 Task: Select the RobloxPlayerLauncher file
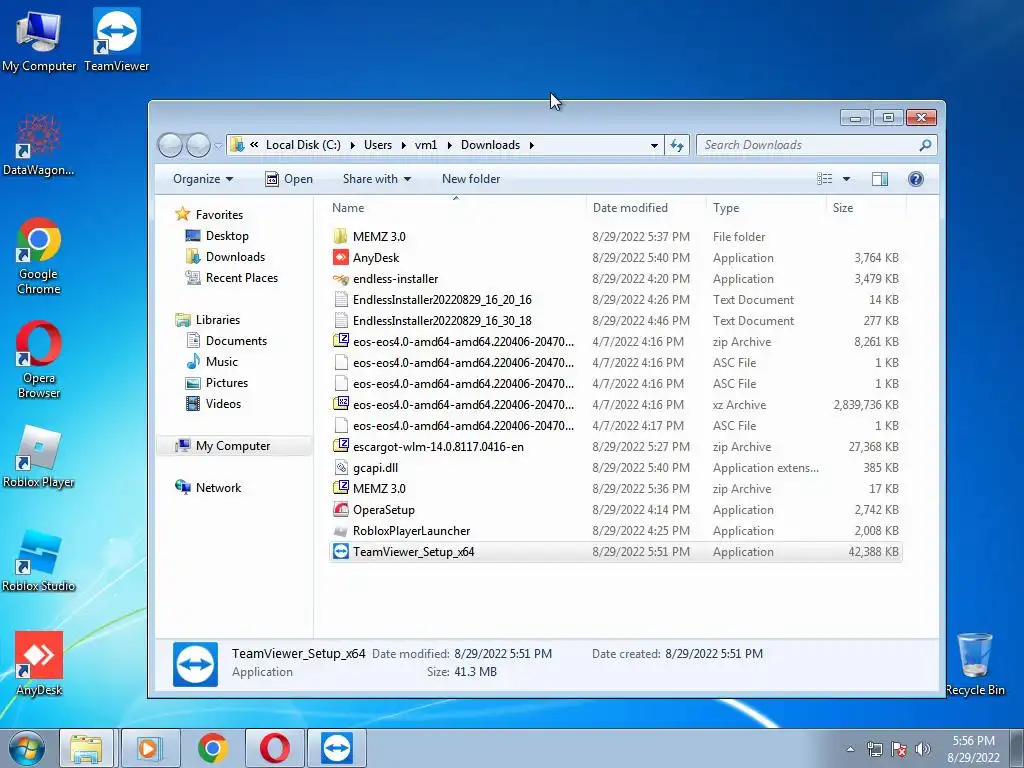614,531
